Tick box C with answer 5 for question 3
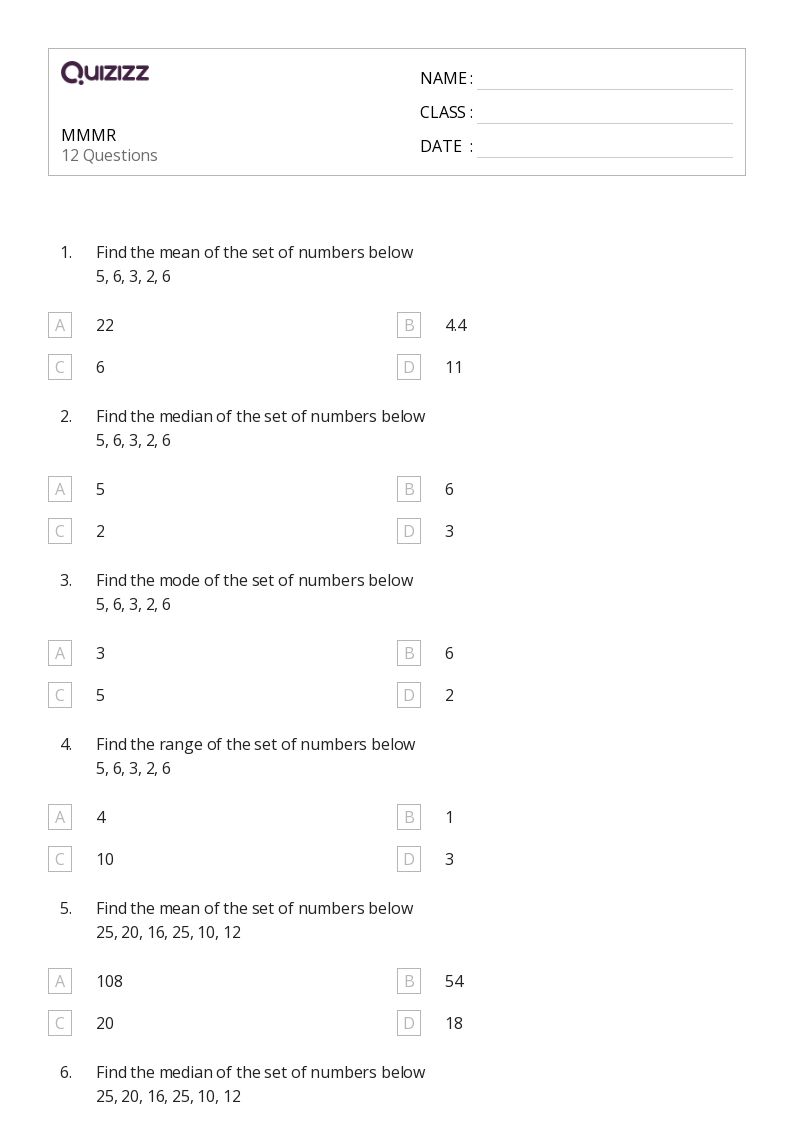Viewport: 794px width, 1123px height. 60,695
